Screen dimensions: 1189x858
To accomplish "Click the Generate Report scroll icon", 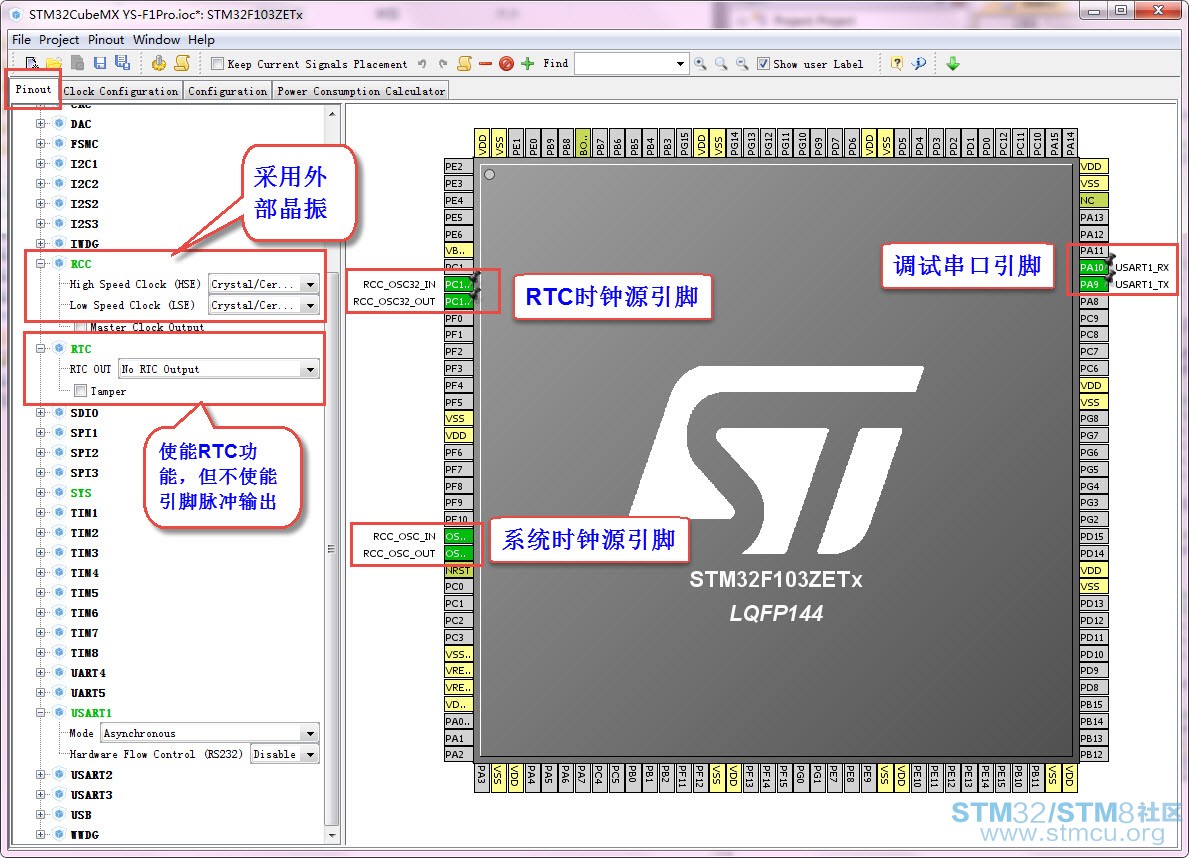I will pos(182,63).
